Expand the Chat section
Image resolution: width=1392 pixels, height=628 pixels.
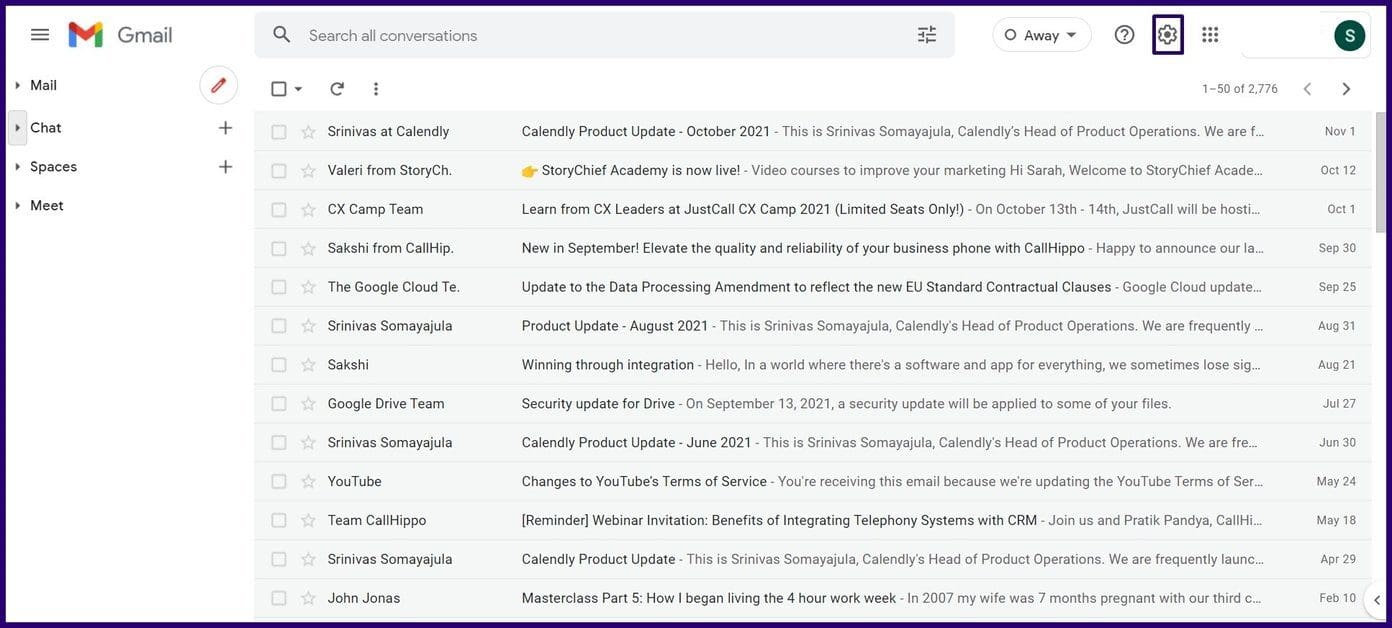(17, 128)
